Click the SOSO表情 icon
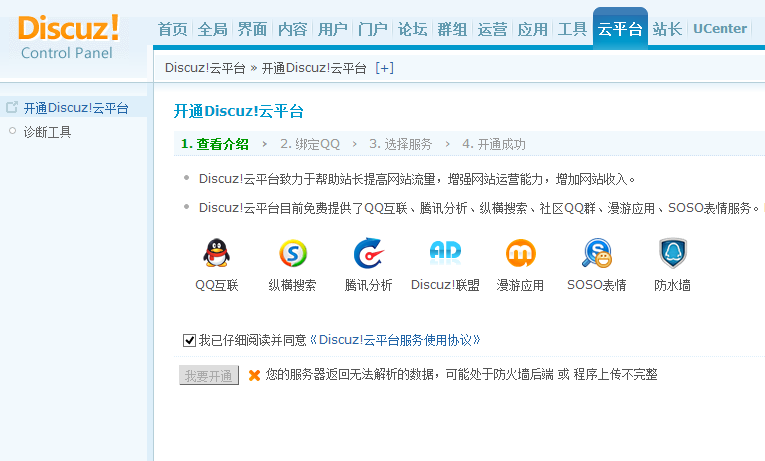Viewport: 765px width, 461px height. point(597,253)
